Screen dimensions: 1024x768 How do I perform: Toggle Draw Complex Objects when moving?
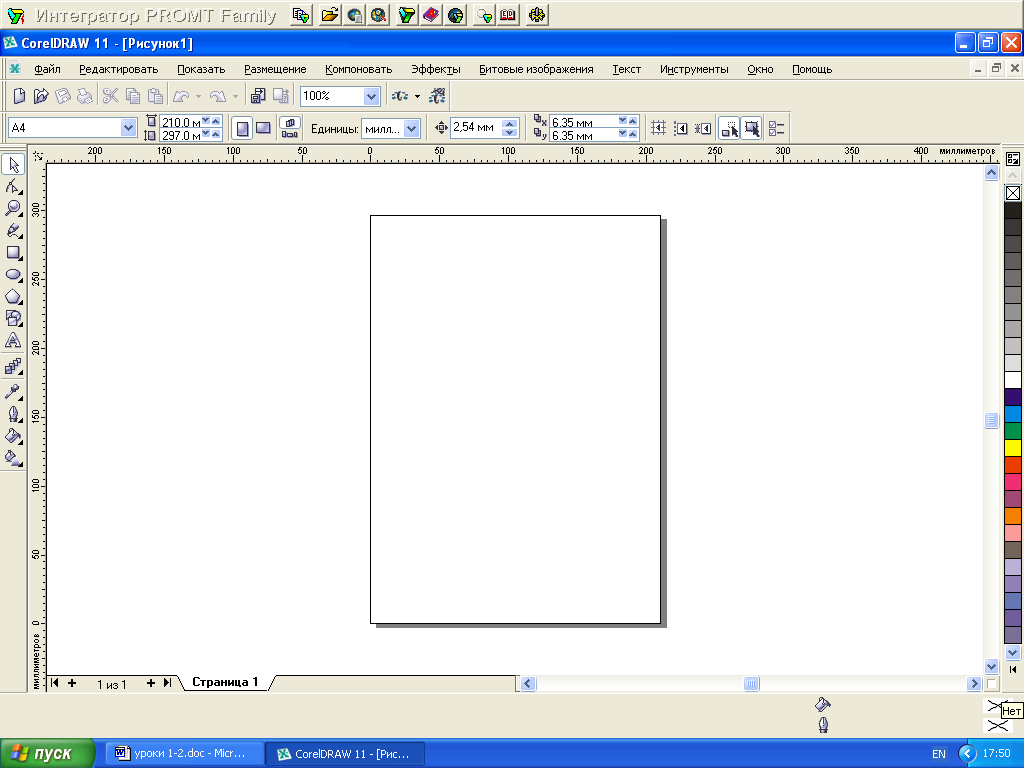(729, 128)
